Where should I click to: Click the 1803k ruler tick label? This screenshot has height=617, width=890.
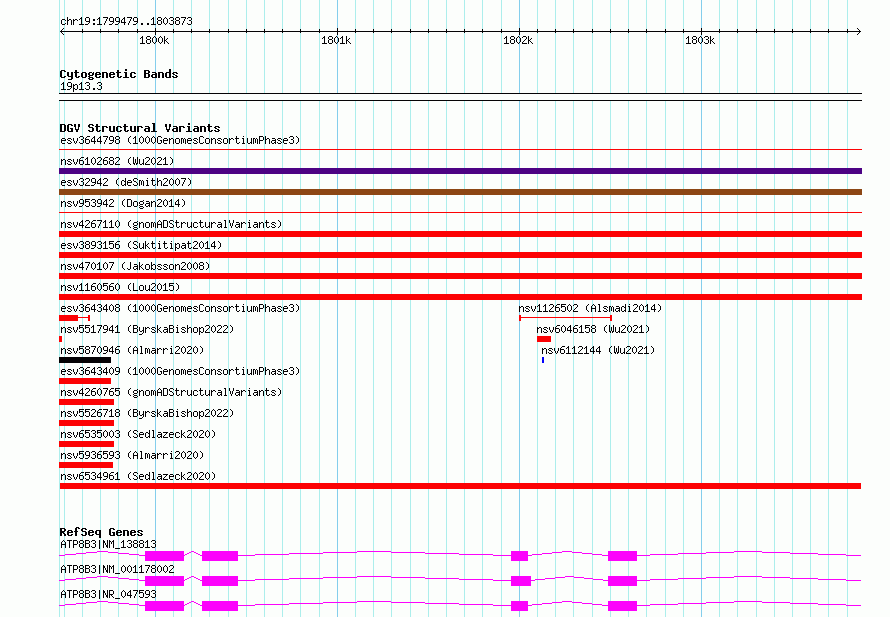point(700,40)
